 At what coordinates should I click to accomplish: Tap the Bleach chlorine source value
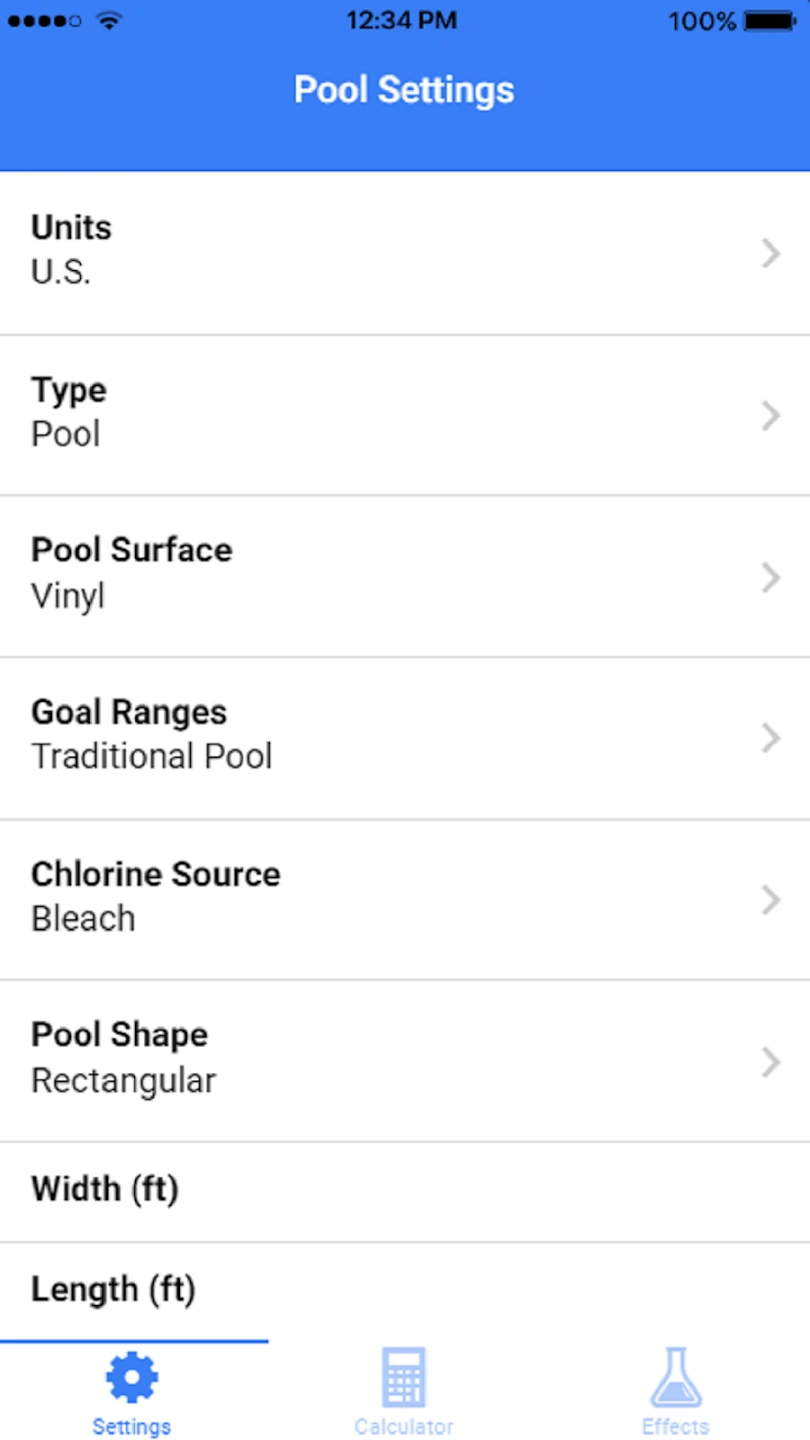point(83,919)
